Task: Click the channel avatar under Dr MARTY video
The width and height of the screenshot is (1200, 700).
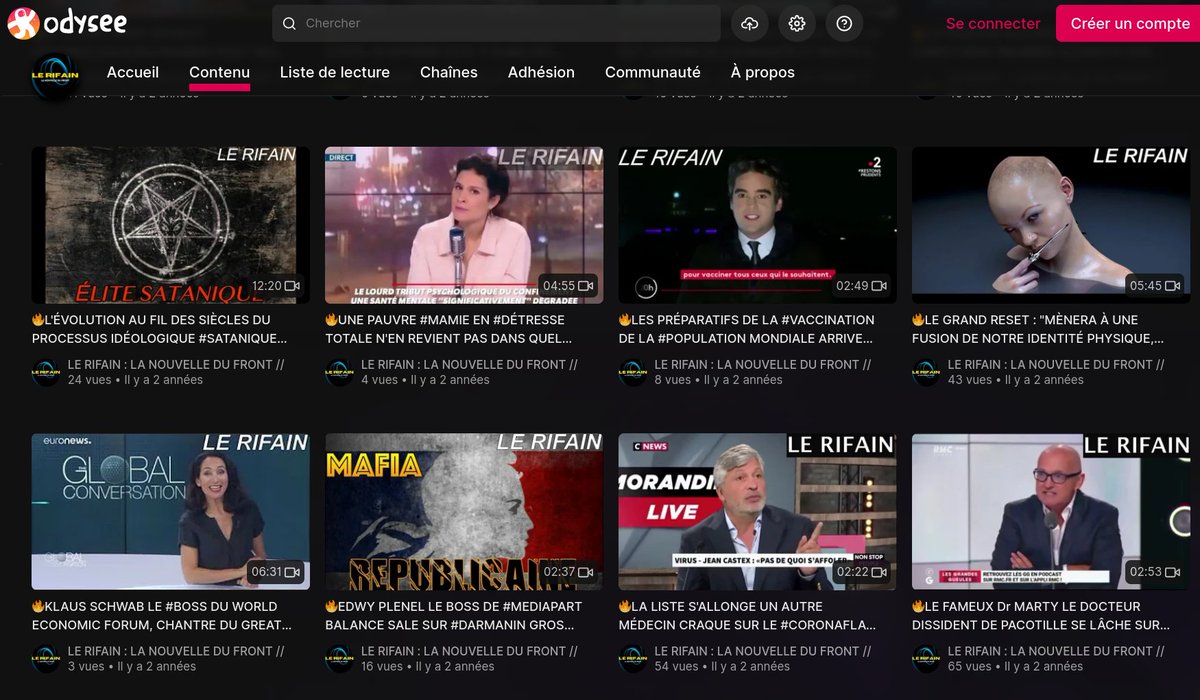Action: point(926,658)
